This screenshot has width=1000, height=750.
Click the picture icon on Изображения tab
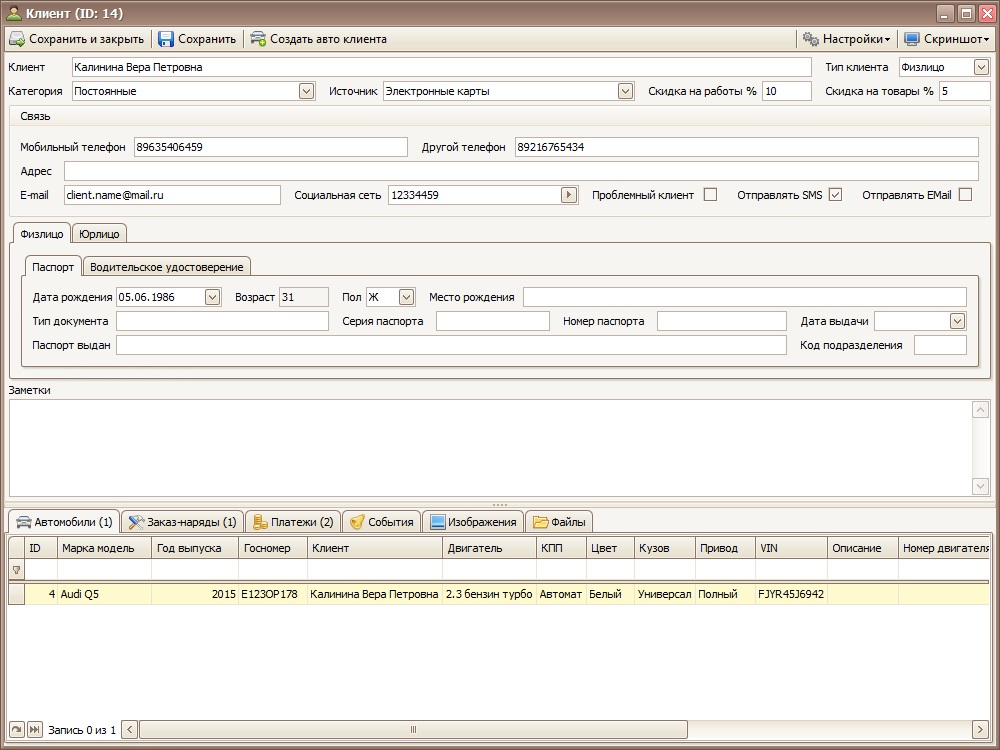tap(438, 522)
